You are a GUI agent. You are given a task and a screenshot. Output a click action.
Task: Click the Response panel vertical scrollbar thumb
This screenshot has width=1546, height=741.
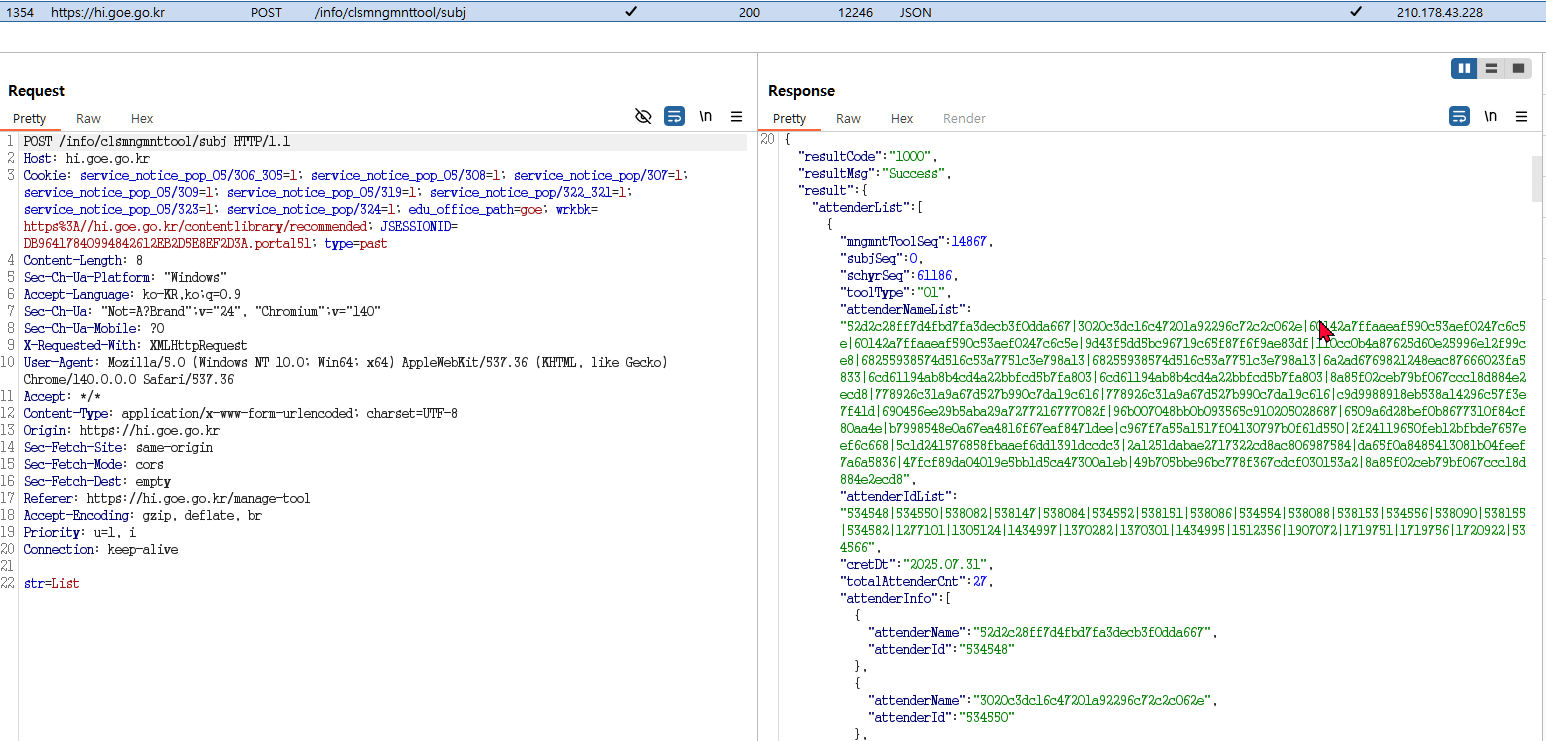point(1536,178)
